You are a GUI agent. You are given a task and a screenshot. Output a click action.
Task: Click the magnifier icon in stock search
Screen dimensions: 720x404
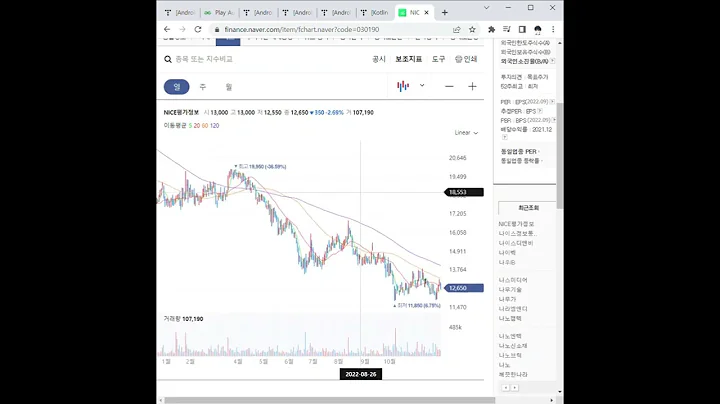click(x=168, y=59)
